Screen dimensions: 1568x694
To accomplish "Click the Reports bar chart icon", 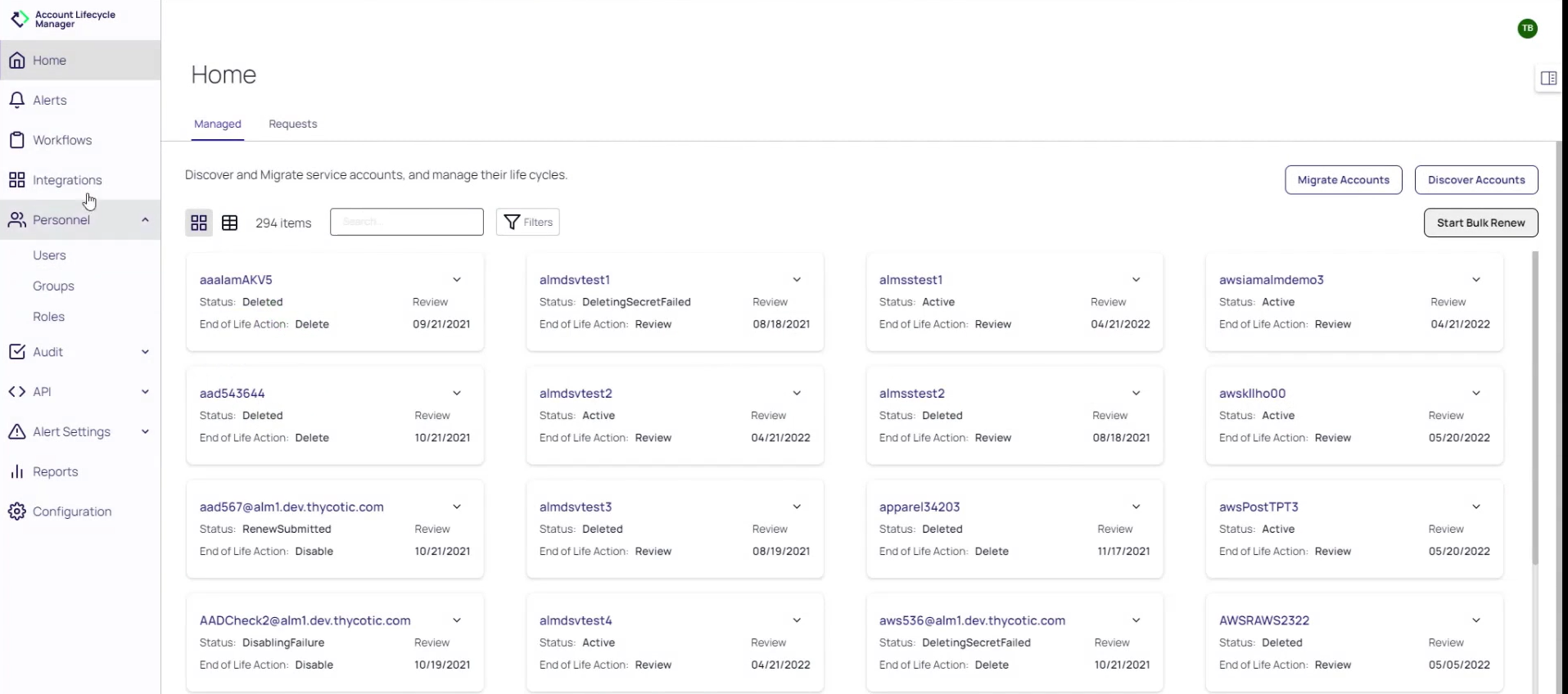I will pos(17,471).
